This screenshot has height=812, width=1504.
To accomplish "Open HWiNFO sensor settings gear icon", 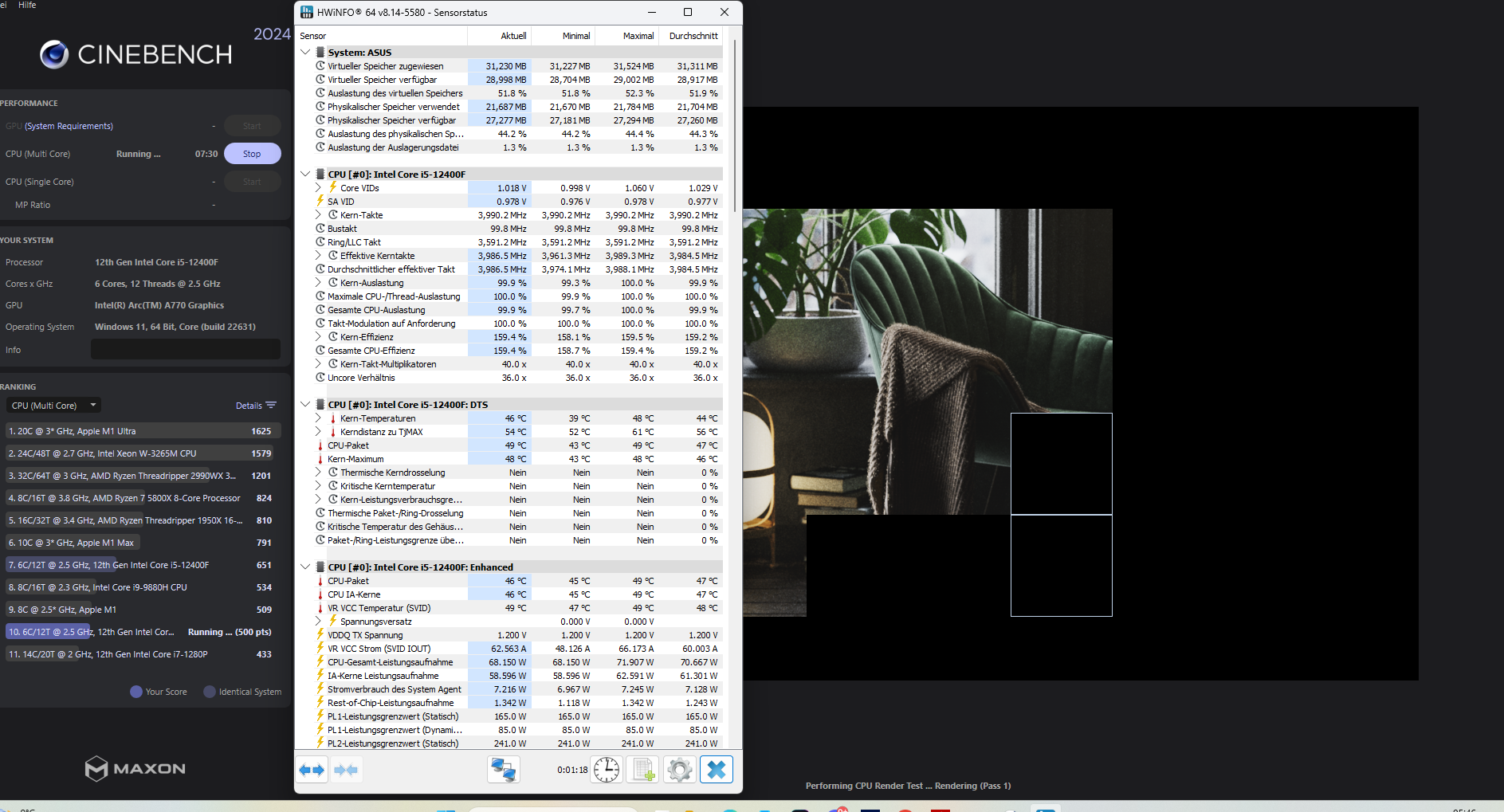I will pyautogui.click(x=679, y=770).
